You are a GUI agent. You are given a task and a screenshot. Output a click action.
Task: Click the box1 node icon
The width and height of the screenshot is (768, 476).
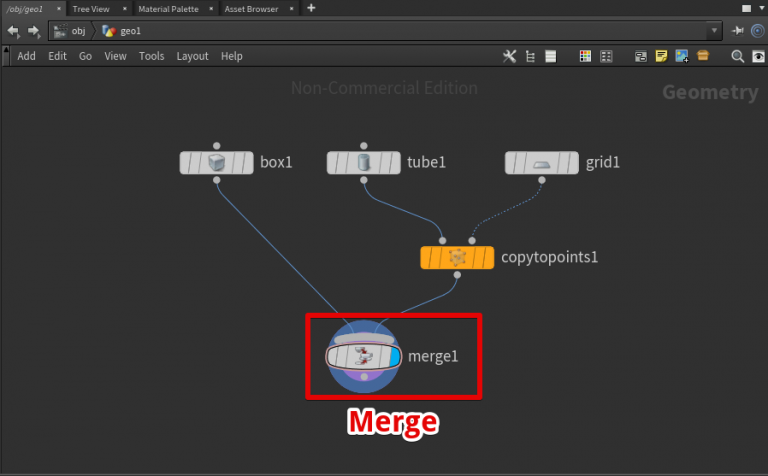217,162
